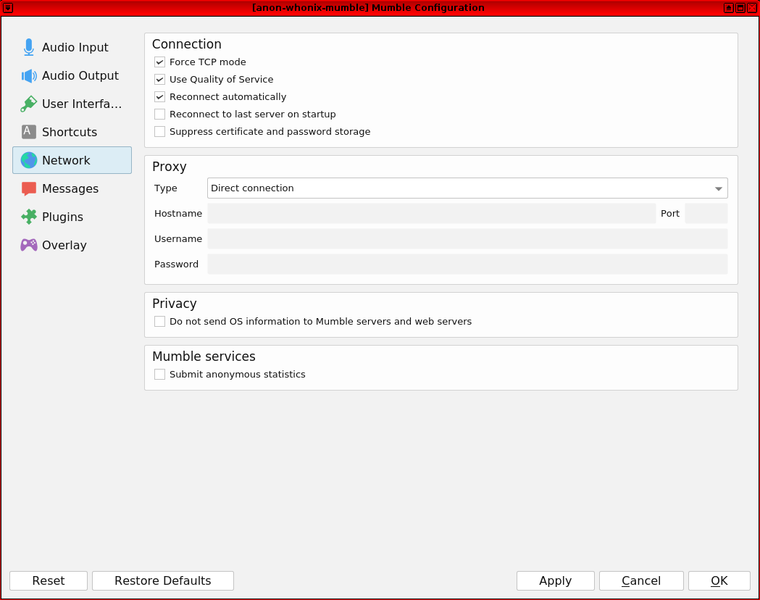Open the window menu in title bar
The width and height of the screenshot is (760, 600).
point(8,8)
